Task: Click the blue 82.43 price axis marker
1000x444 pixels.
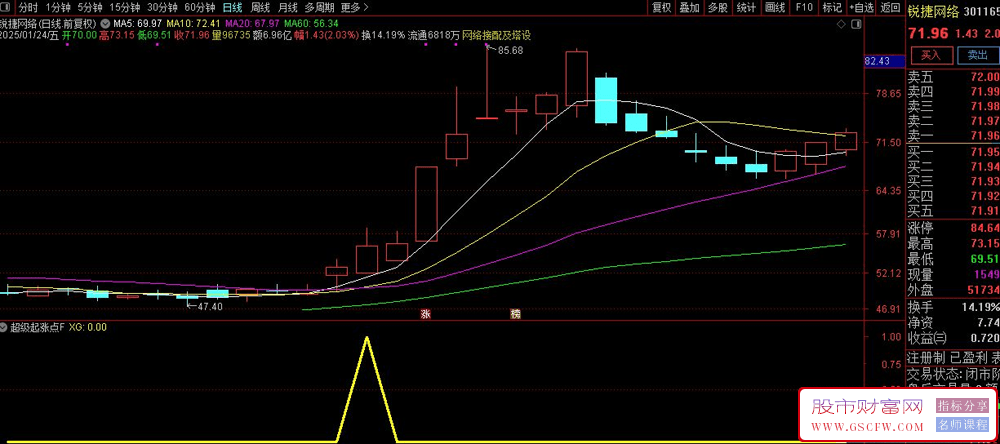Action: (883, 61)
